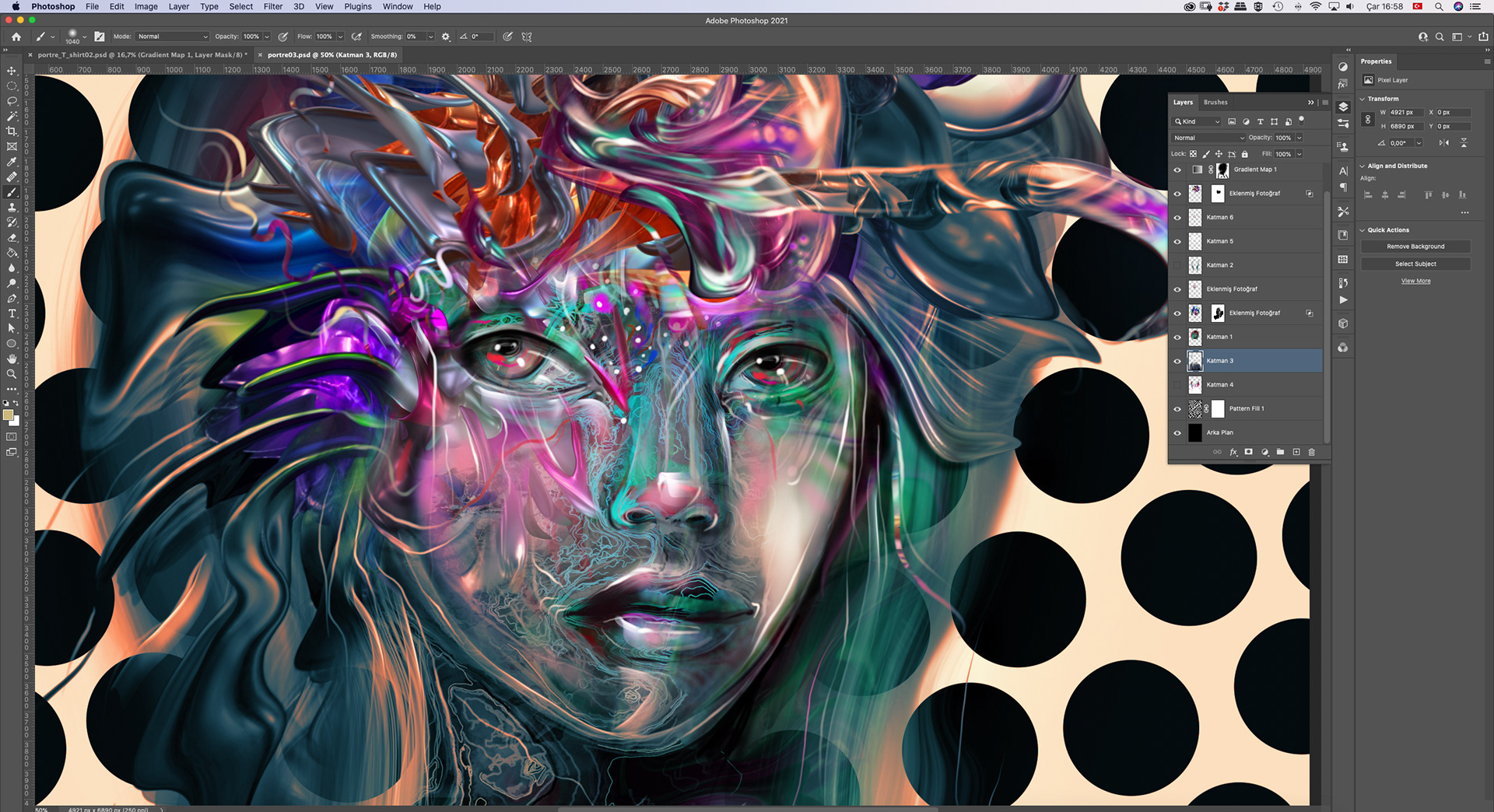Select the Crop tool

12,131
